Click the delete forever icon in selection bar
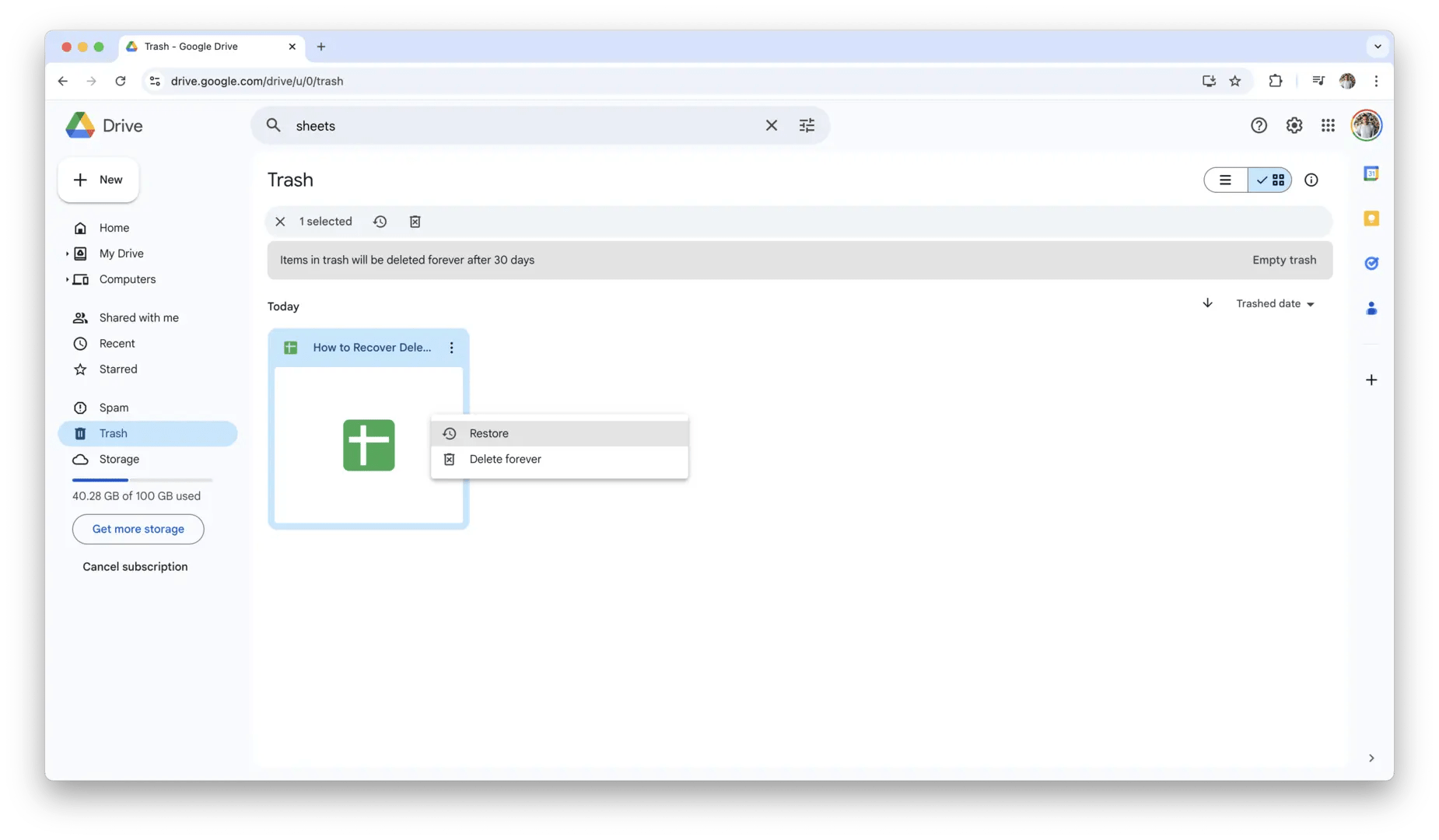Image resolution: width=1439 pixels, height=840 pixels. click(415, 222)
